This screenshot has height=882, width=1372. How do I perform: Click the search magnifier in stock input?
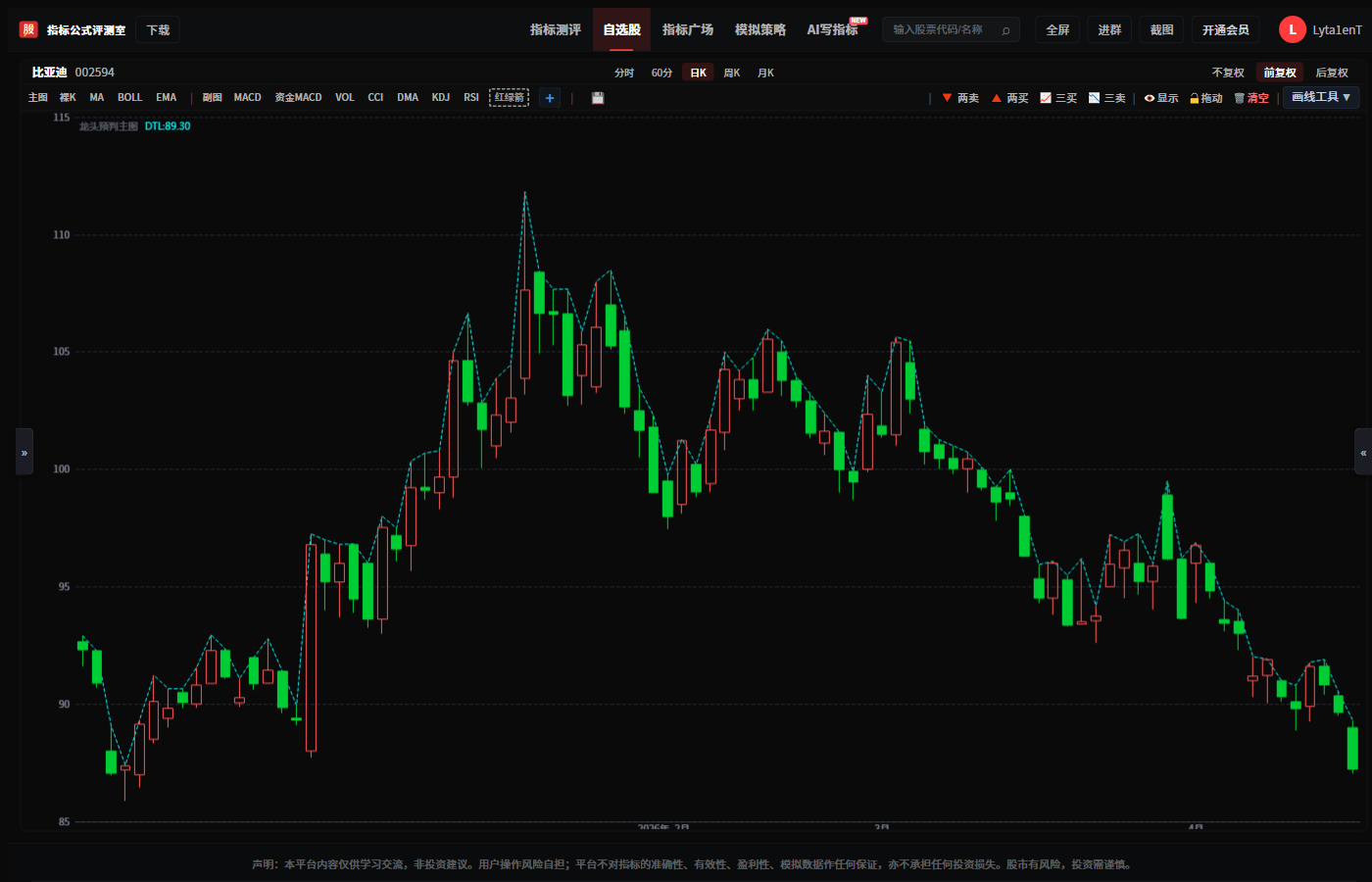(x=1005, y=30)
